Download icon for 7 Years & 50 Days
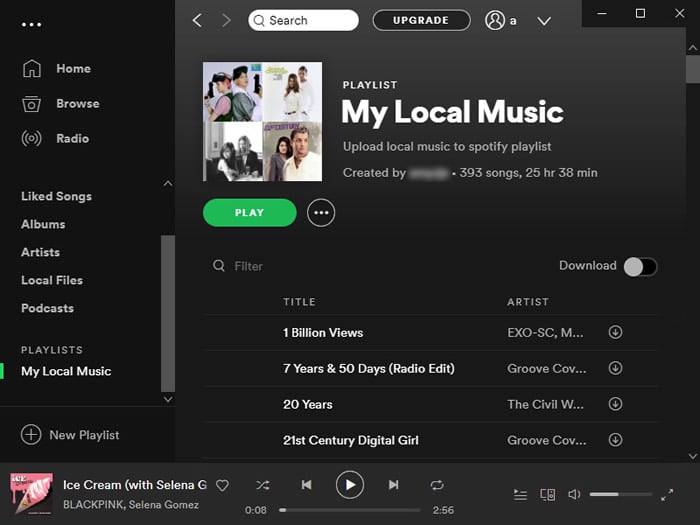The height and width of the screenshot is (525, 700). tap(615, 368)
